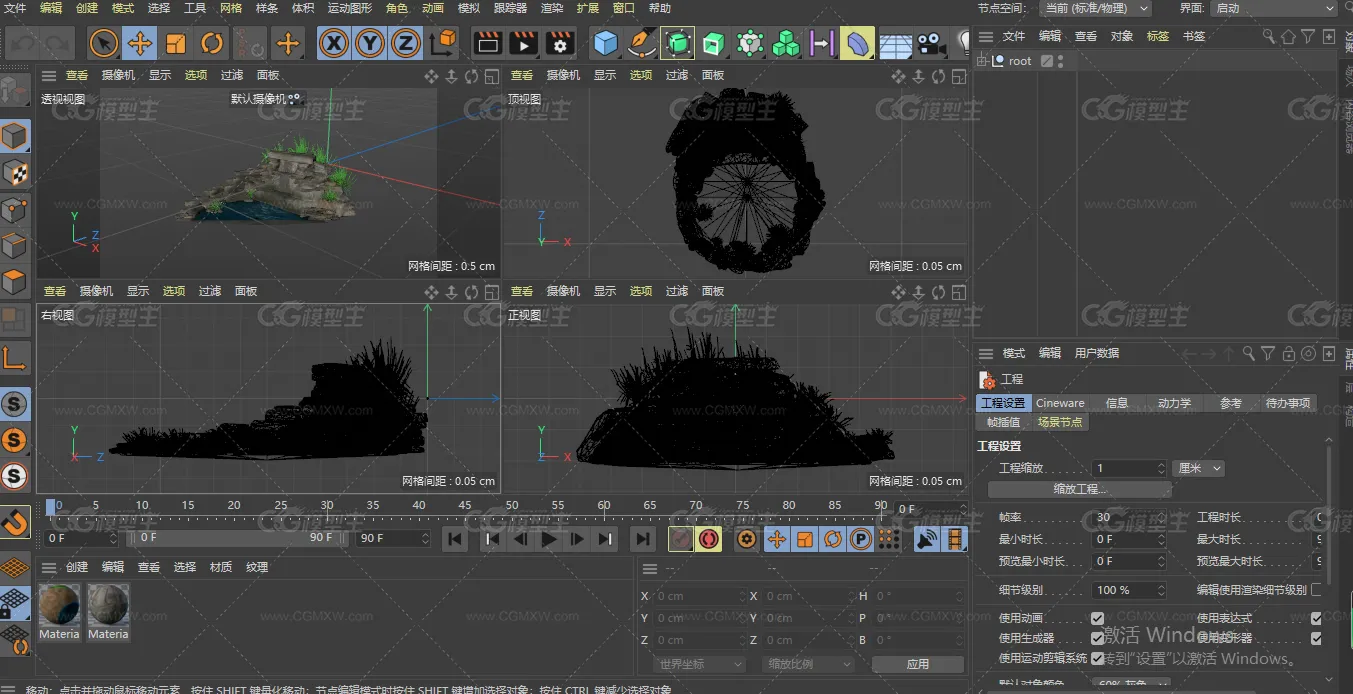Viewport: 1353px width, 694px height.
Task: Click frame 45 on the timeline ruler
Action: 465,505
